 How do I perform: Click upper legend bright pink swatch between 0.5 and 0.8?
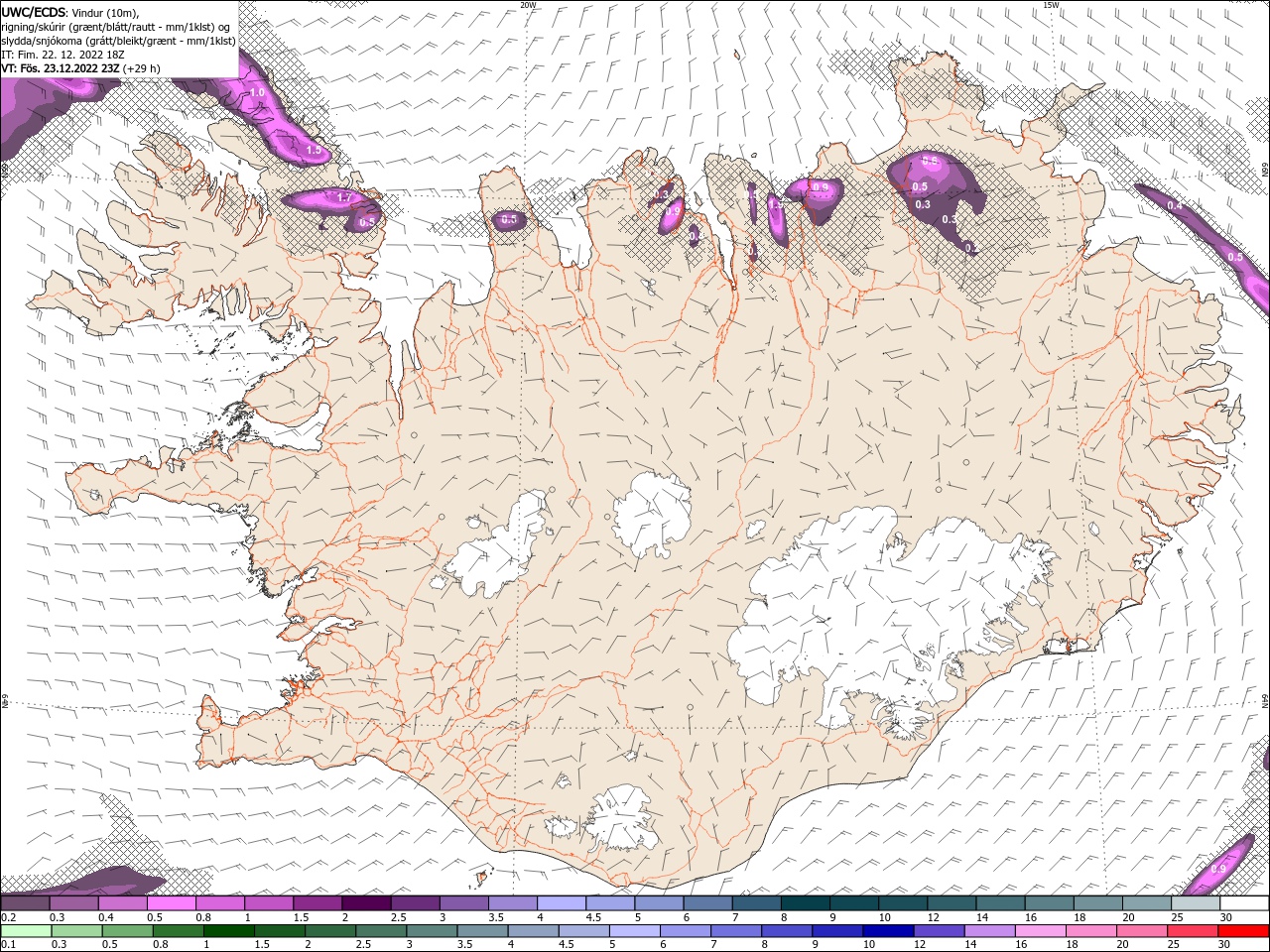(172, 903)
